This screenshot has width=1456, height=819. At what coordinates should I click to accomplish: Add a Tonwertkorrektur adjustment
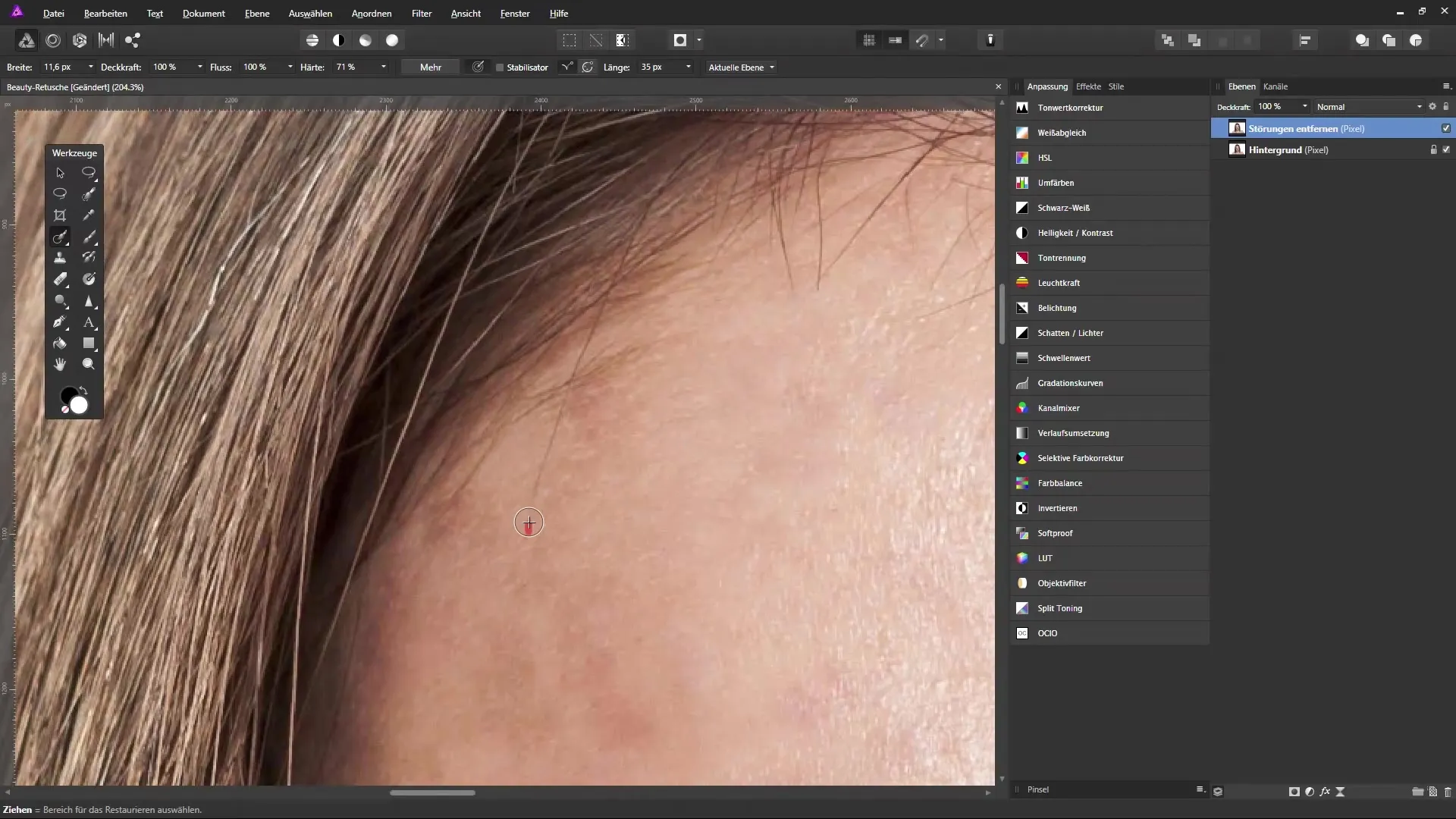pyautogui.click(x=1109, y=108)
